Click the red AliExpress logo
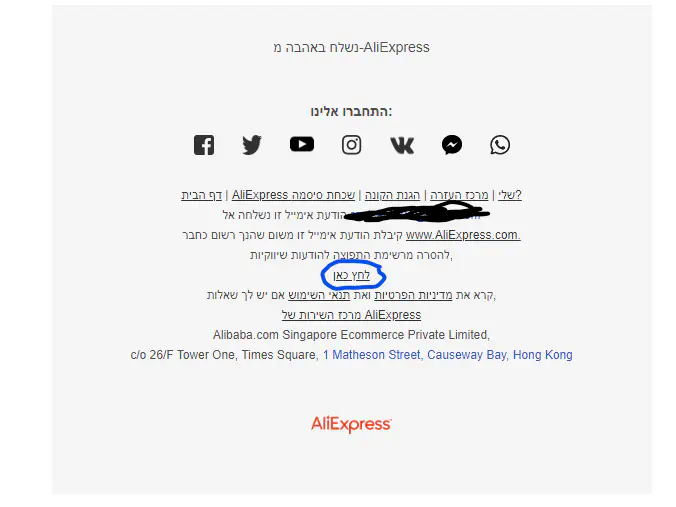This screenshot has height=507, width=676. [351, 424]
